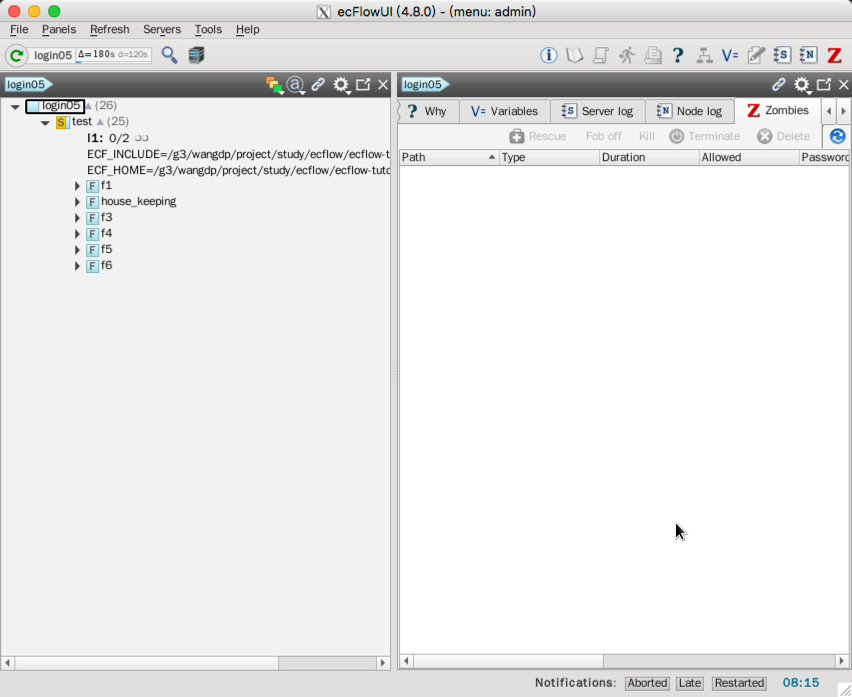
Task: Open the File menu
Action: [19, 29]
